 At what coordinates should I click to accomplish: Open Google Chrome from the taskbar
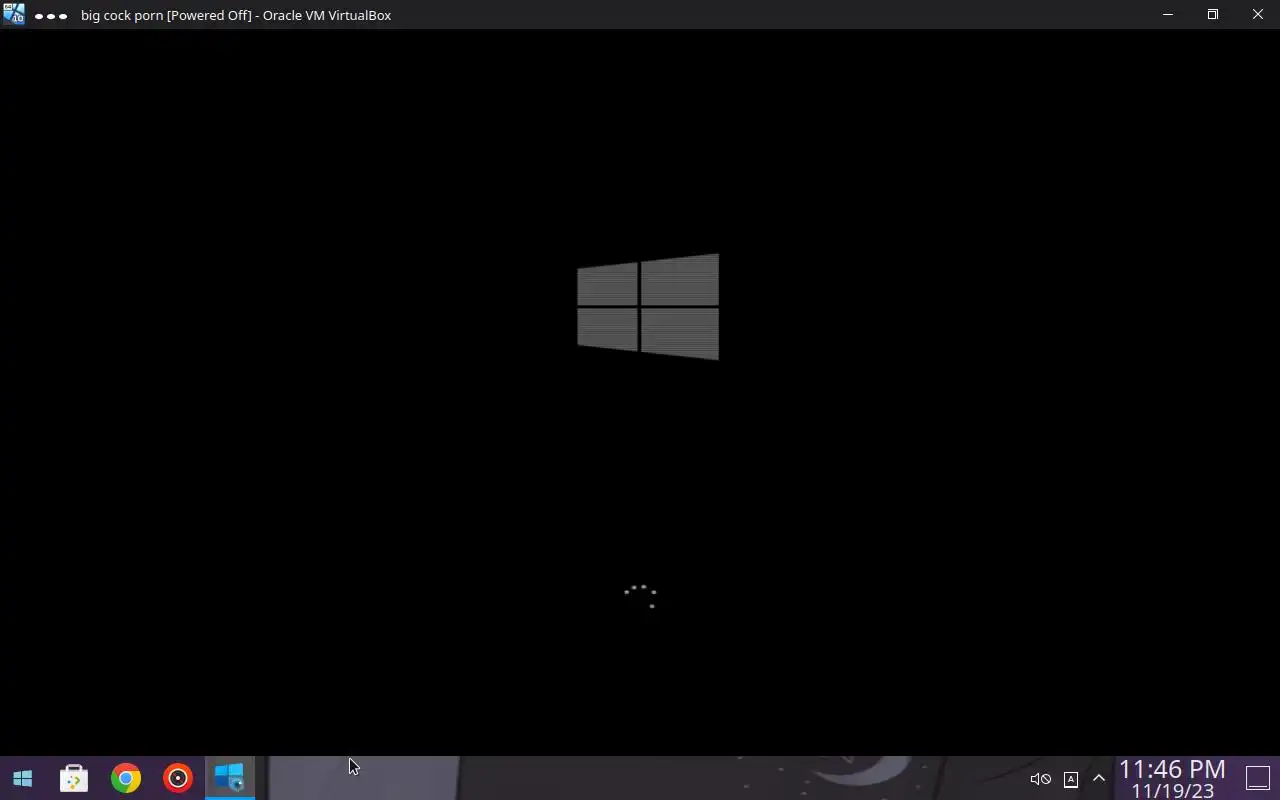tap(126, 778)
